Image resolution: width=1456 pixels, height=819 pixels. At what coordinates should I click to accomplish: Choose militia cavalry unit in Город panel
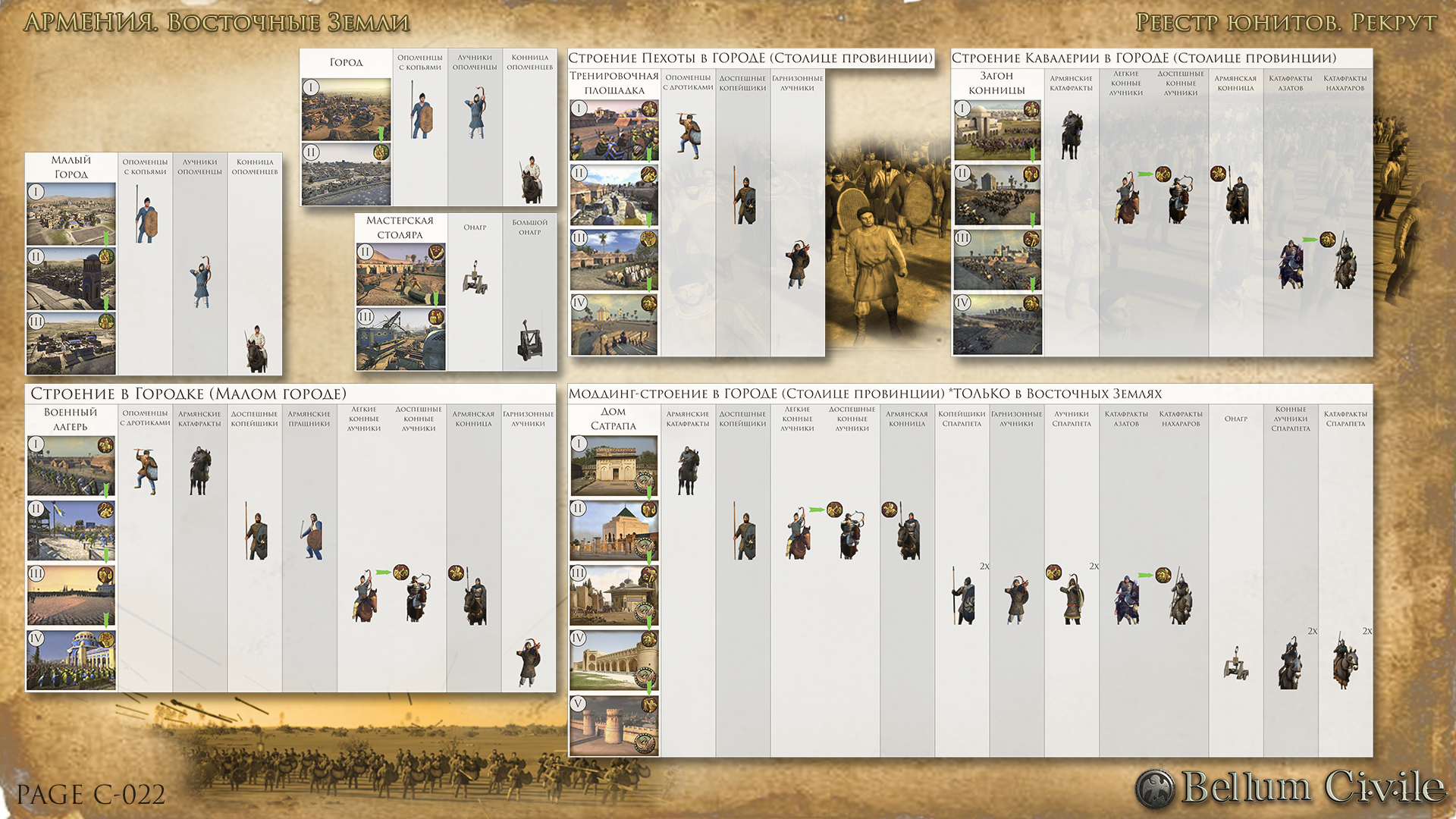(x=532, y=180)
